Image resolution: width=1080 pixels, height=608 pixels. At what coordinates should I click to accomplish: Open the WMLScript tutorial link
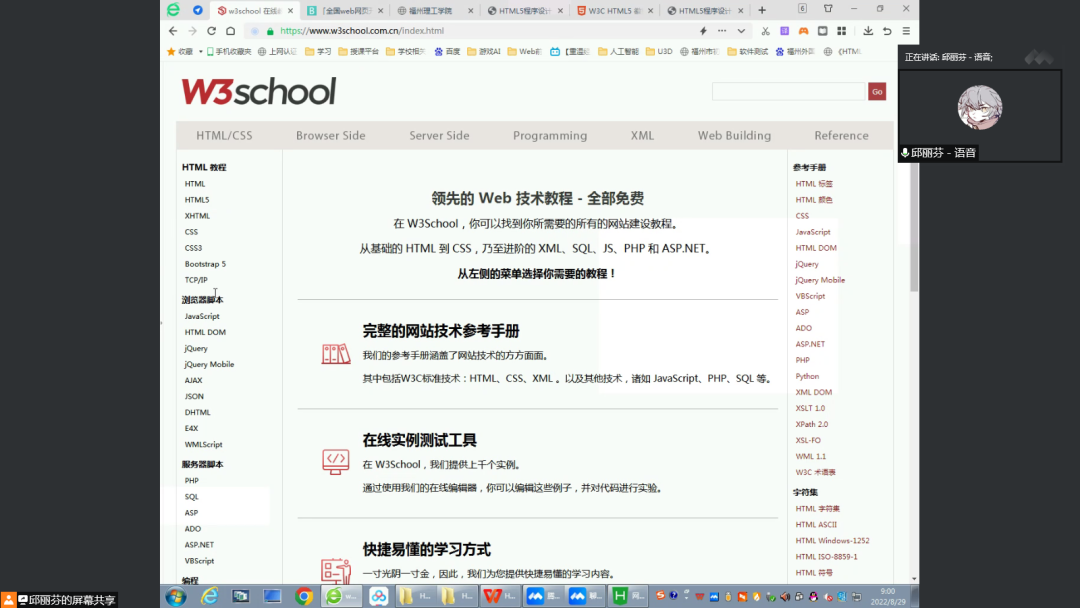pos(203,444)
